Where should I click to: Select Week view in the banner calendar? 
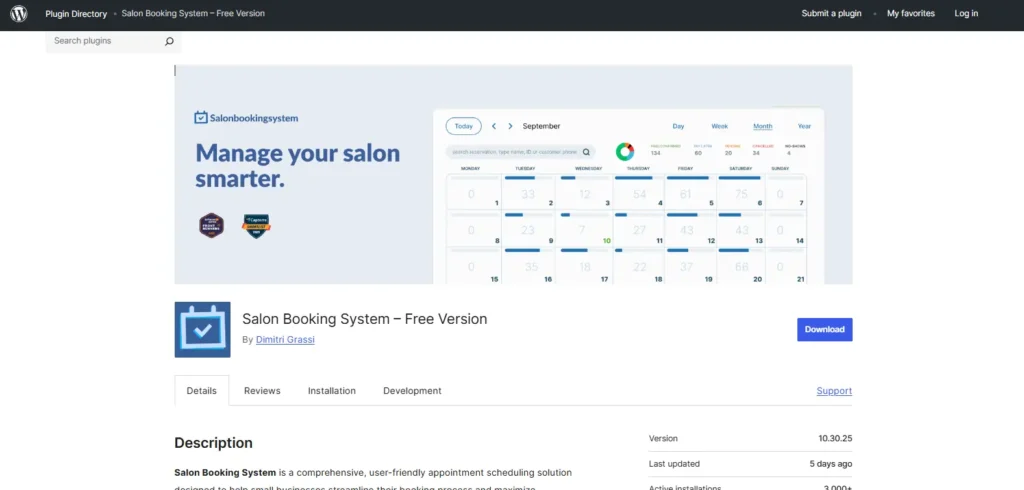720,126
